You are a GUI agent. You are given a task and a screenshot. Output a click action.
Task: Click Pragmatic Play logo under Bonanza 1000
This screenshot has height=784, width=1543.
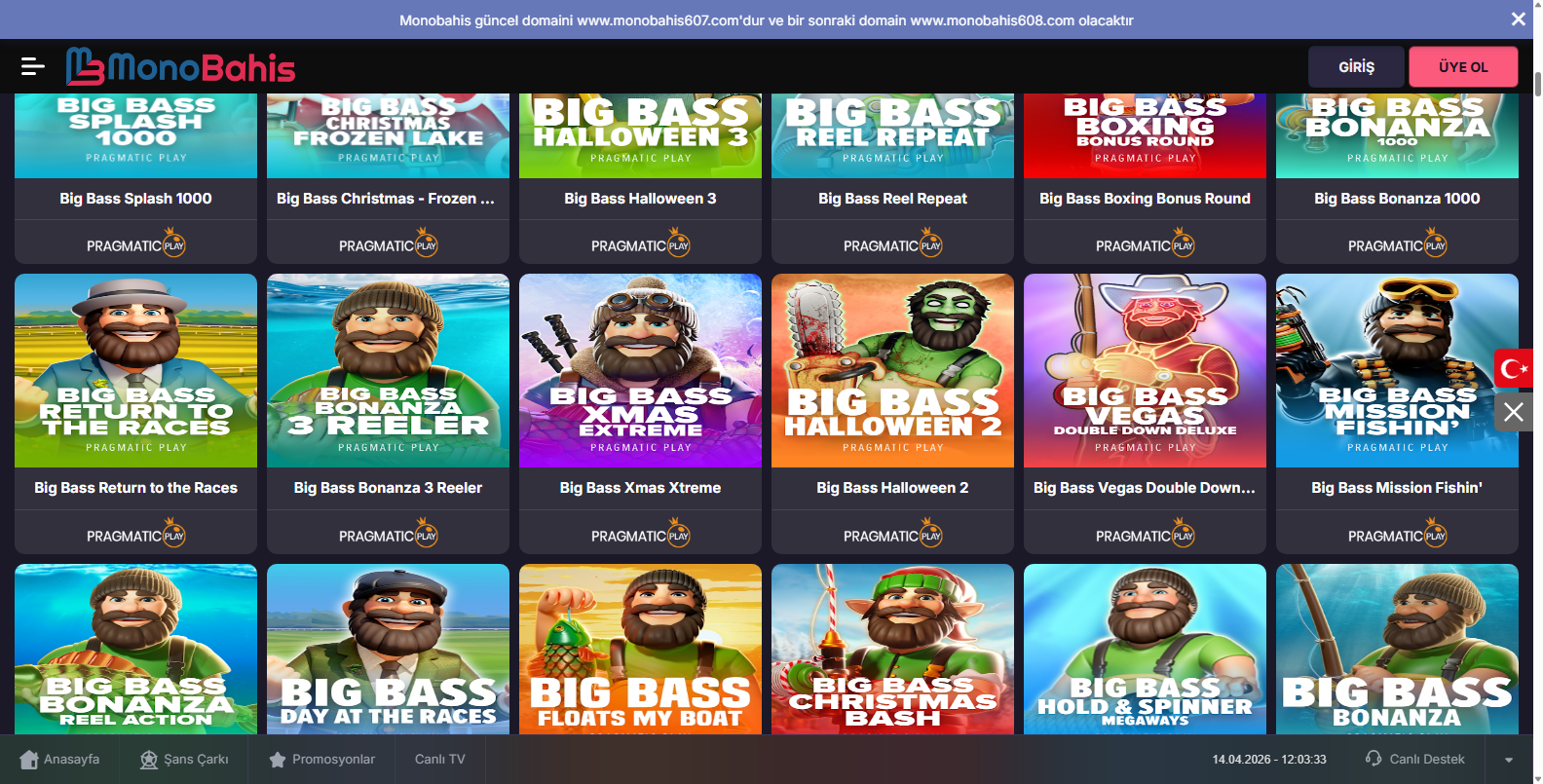[1397, 243]
